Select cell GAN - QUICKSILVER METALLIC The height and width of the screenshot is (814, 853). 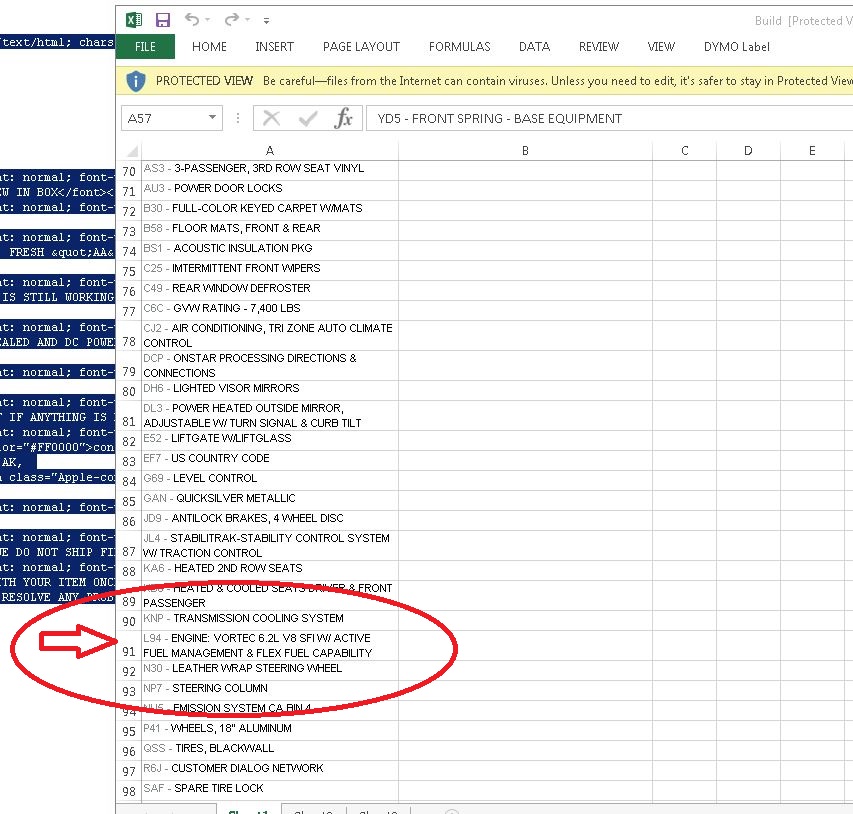pos(270,501)
